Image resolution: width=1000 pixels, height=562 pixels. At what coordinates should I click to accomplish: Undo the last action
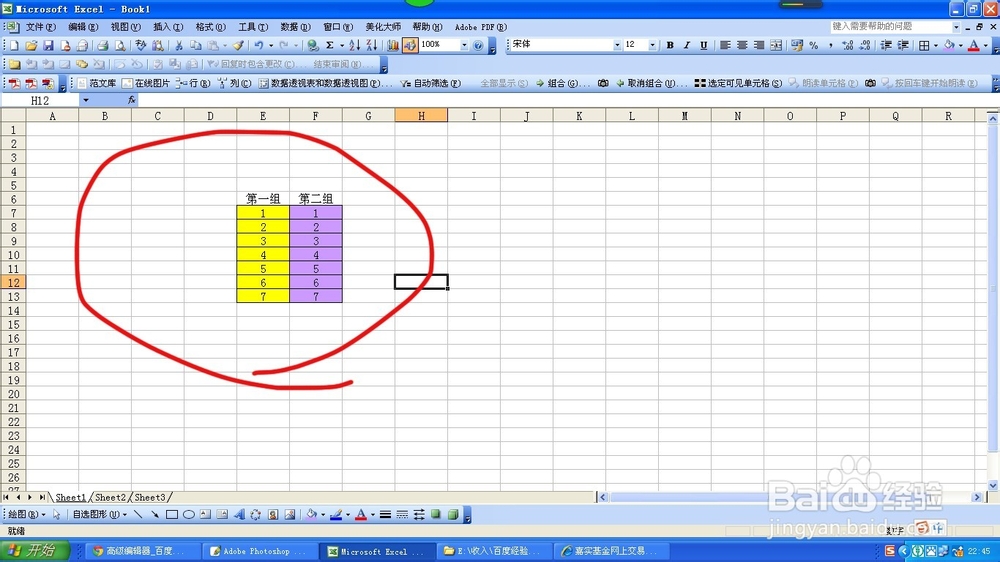pos(259,45)
